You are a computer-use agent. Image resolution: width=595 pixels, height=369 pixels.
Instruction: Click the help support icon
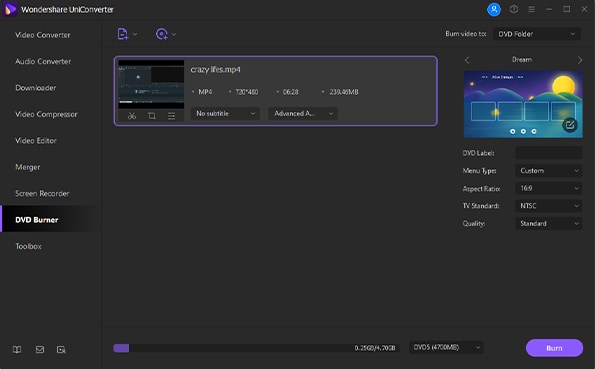[x=514, y=9]
